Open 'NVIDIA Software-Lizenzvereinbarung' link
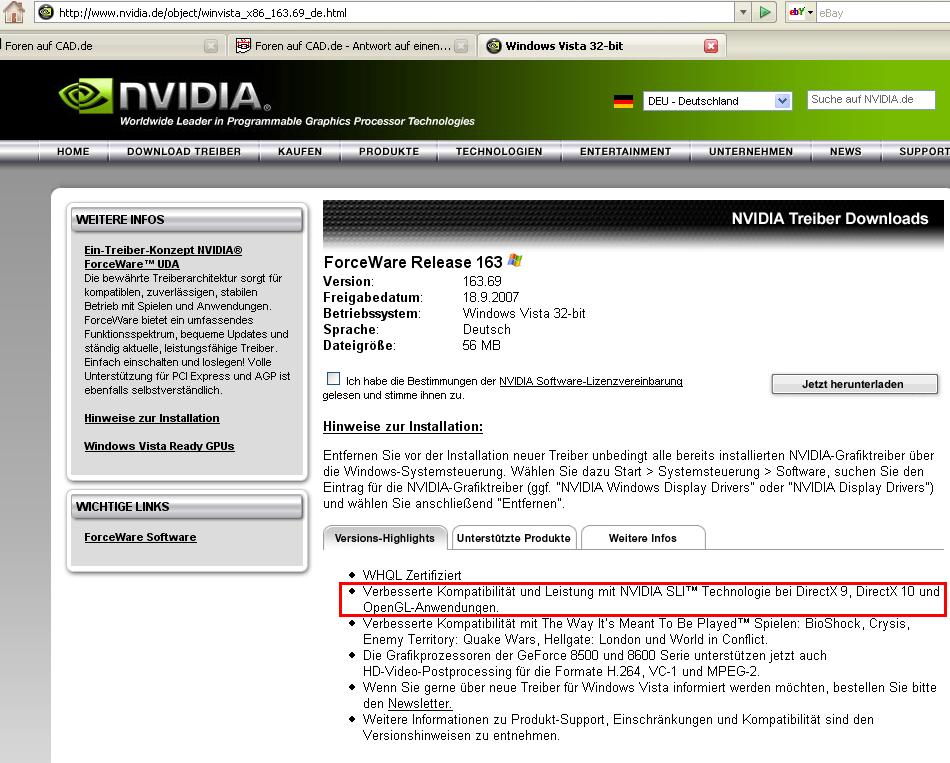Screen dimensions: 950x763 coord(591,381)
